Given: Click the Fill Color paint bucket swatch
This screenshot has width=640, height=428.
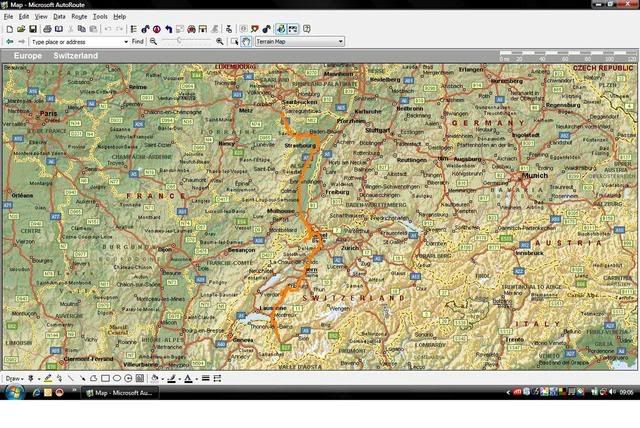Looking at the screenshot, I should (155, 379).
